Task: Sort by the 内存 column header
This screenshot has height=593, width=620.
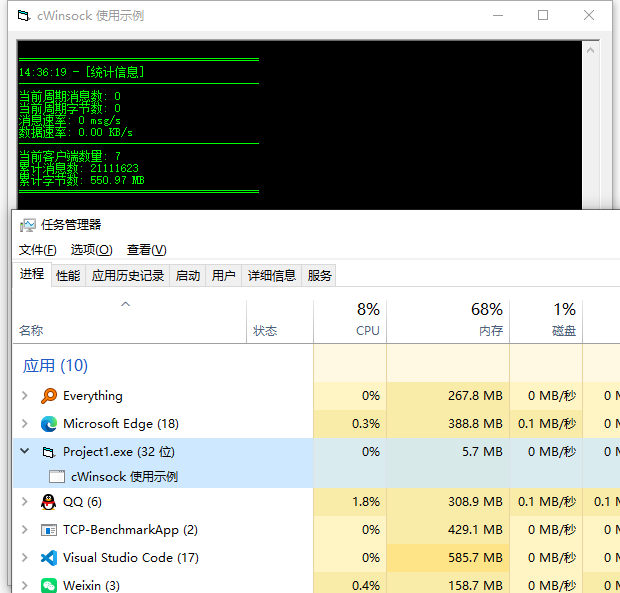Action: pos(448,322)
